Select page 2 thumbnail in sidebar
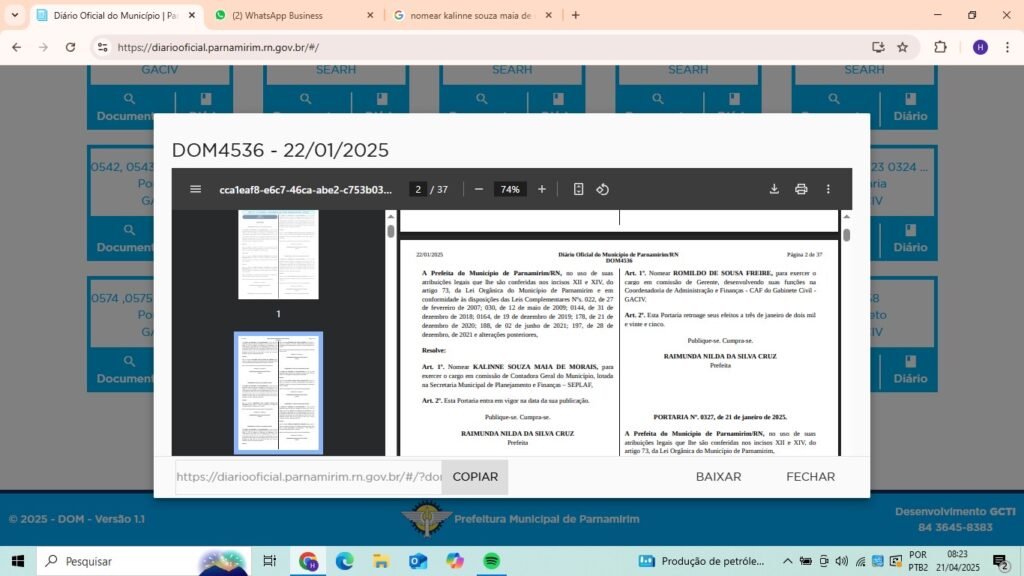 click(x=278, y=392)
